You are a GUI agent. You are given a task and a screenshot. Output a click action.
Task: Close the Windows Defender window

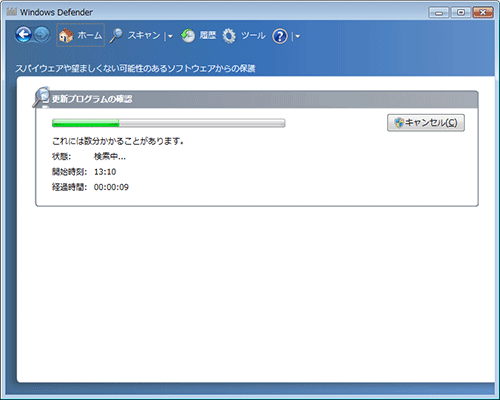[x=483, y=13]
